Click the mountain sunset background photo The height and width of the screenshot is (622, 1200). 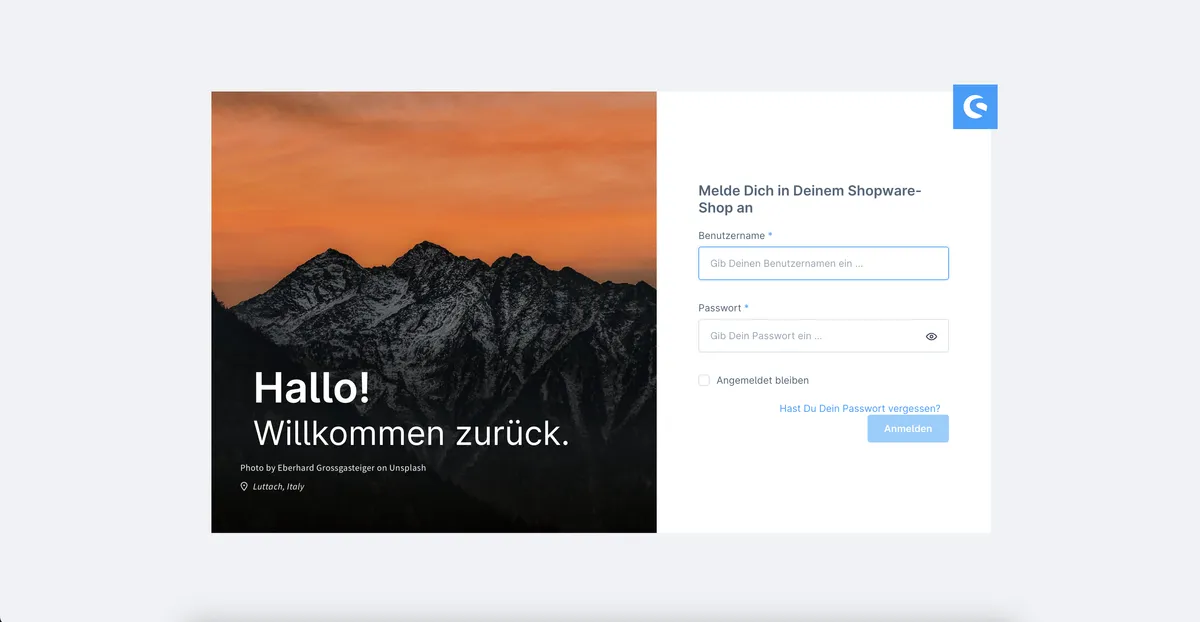[430, 180]
